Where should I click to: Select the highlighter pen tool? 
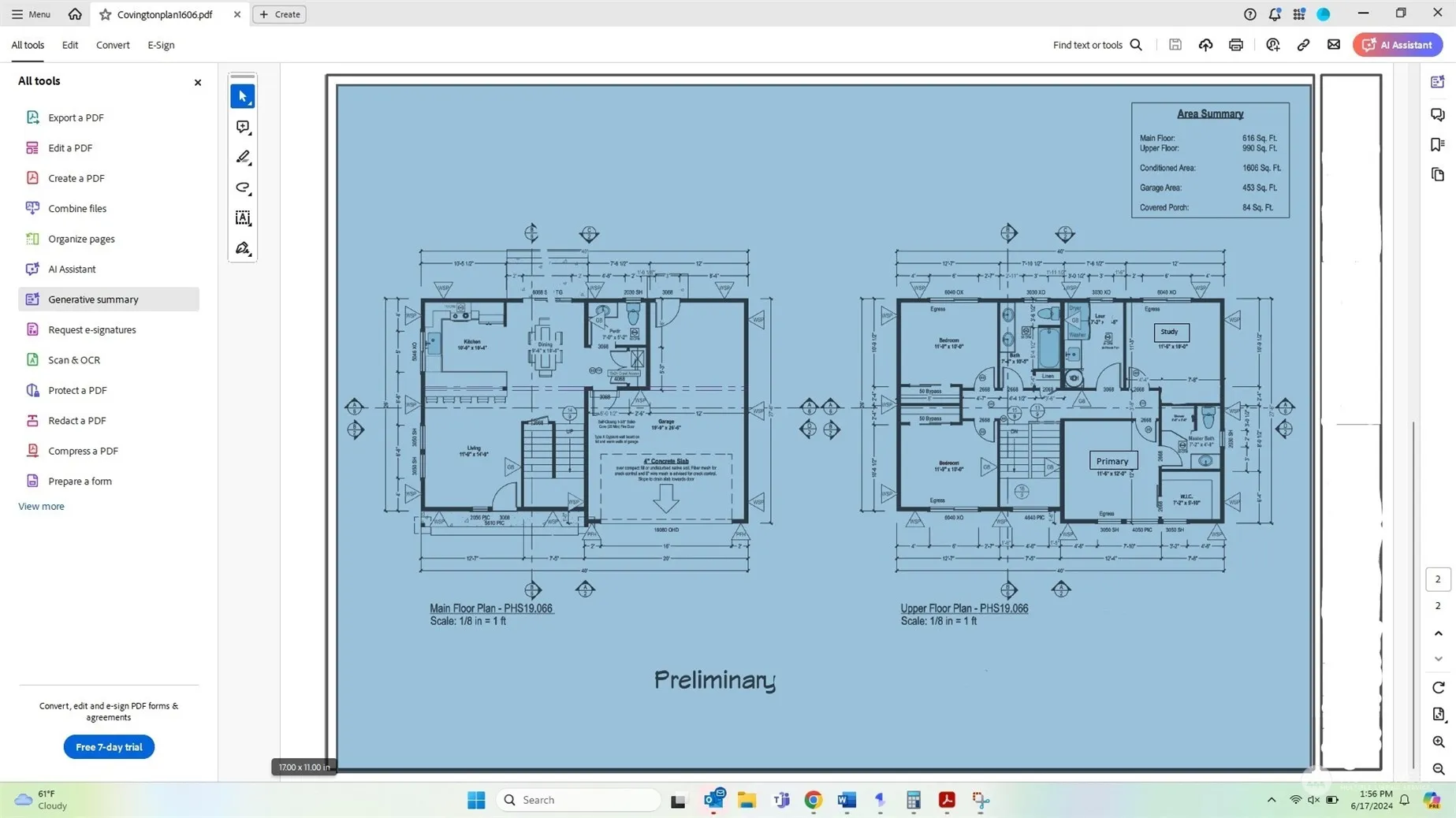click(243, 158)
